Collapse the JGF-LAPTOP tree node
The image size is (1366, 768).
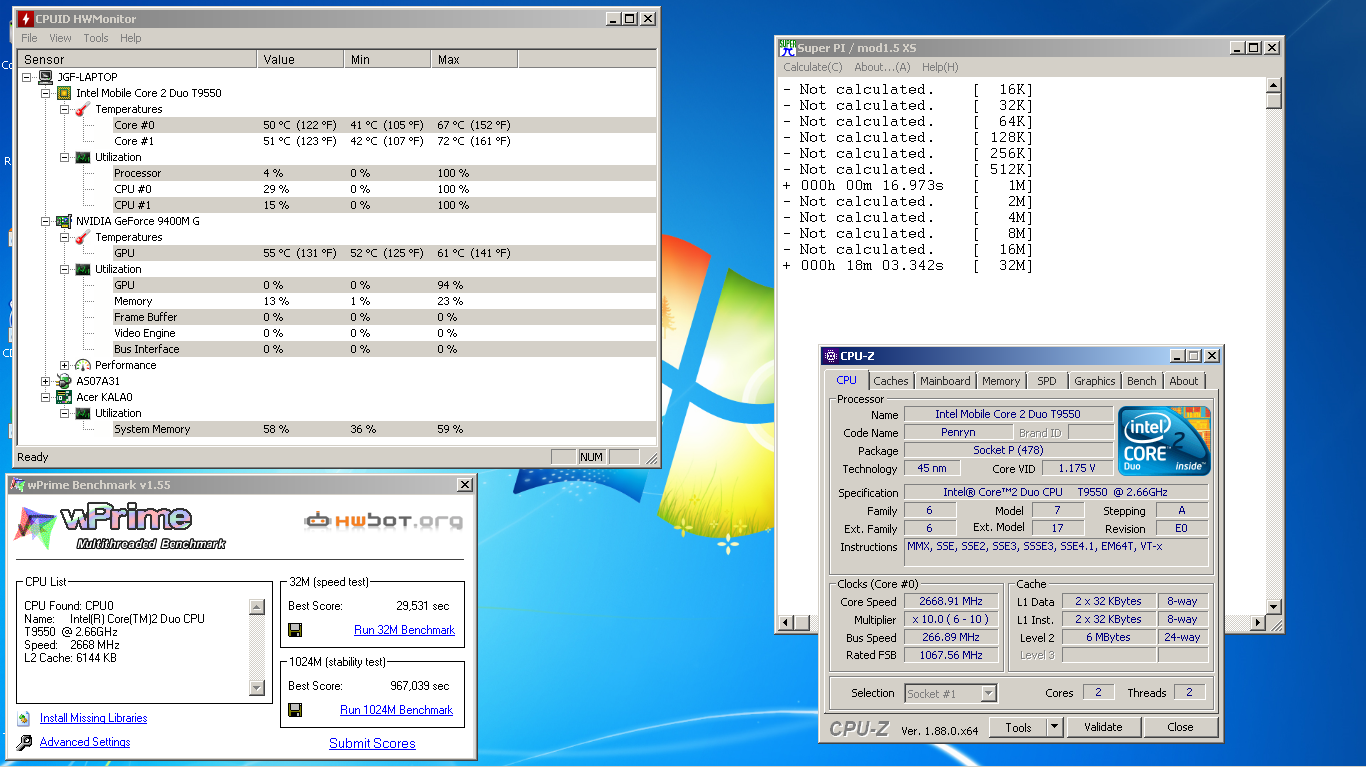(x=27, y=77)
